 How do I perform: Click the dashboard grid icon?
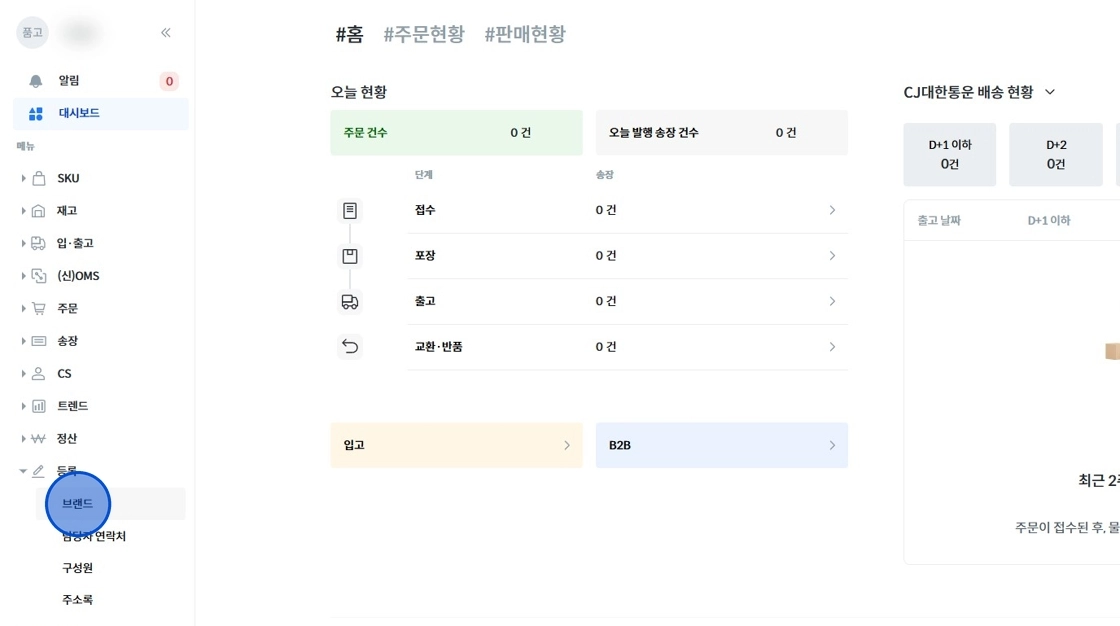point(36,113)
